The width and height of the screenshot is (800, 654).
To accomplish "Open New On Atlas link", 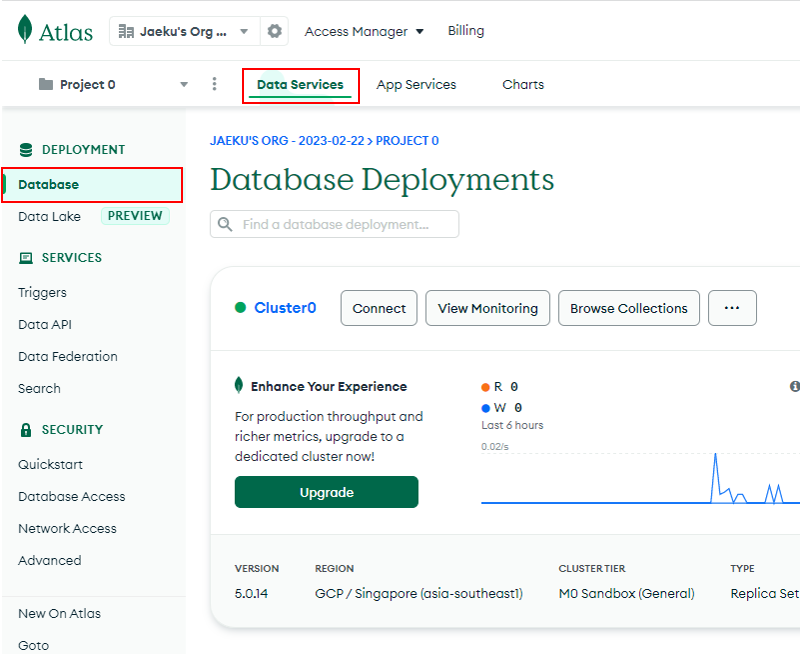I will [x=60, y=614].
